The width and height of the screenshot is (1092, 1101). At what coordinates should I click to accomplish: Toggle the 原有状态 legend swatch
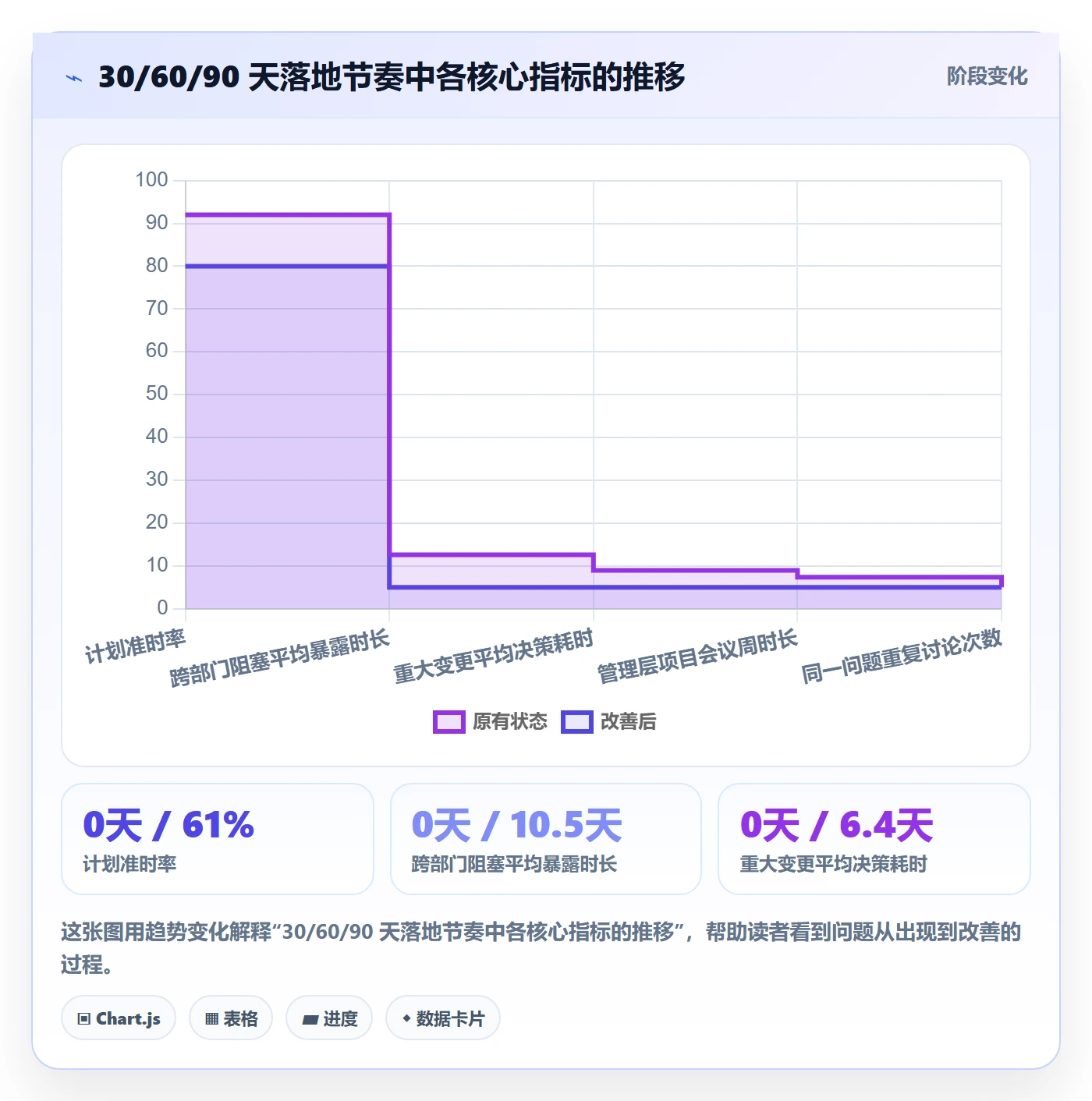click(448, 722)
